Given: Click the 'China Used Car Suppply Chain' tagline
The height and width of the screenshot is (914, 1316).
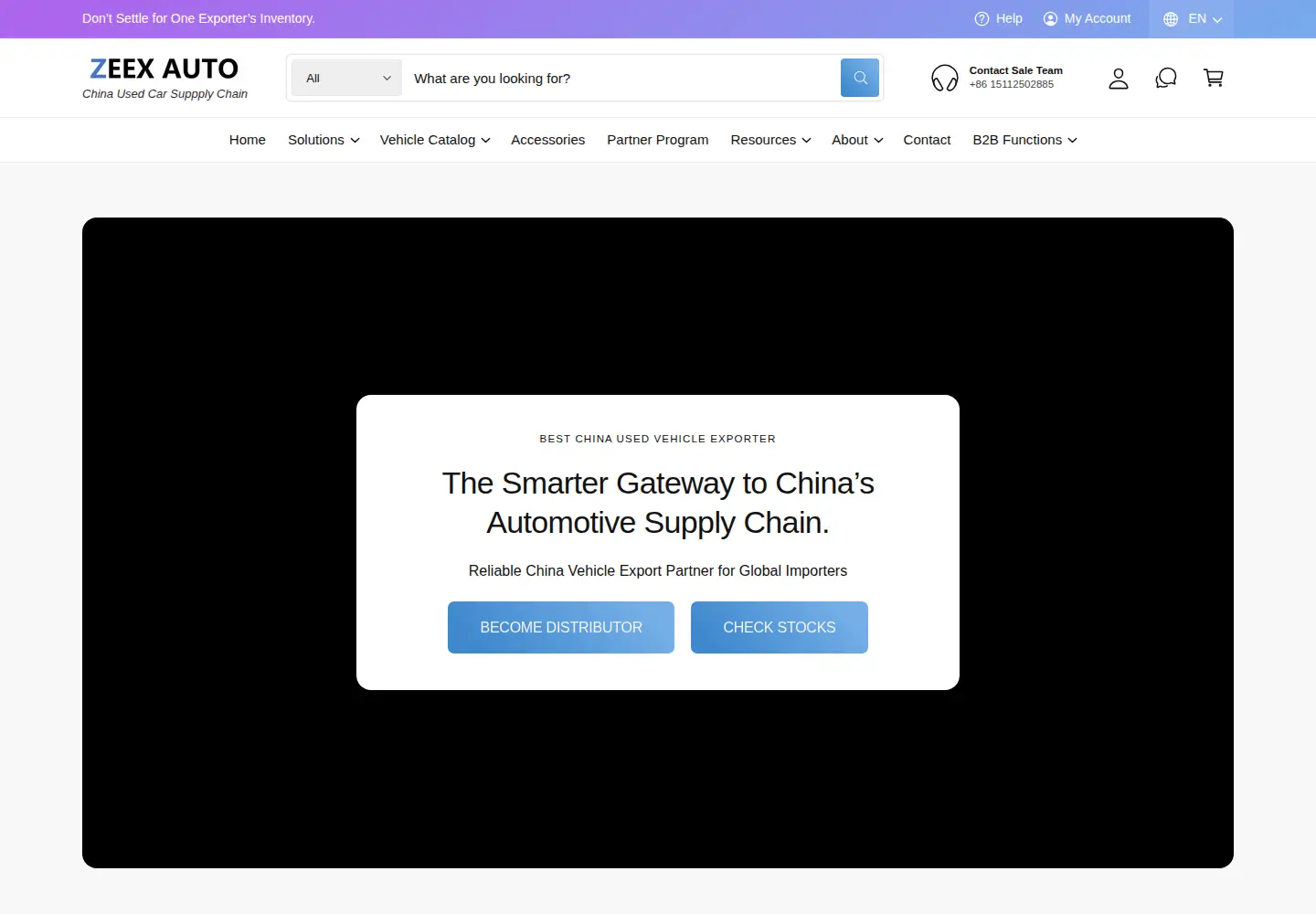Looking at the screenshot, I should 164,94.
